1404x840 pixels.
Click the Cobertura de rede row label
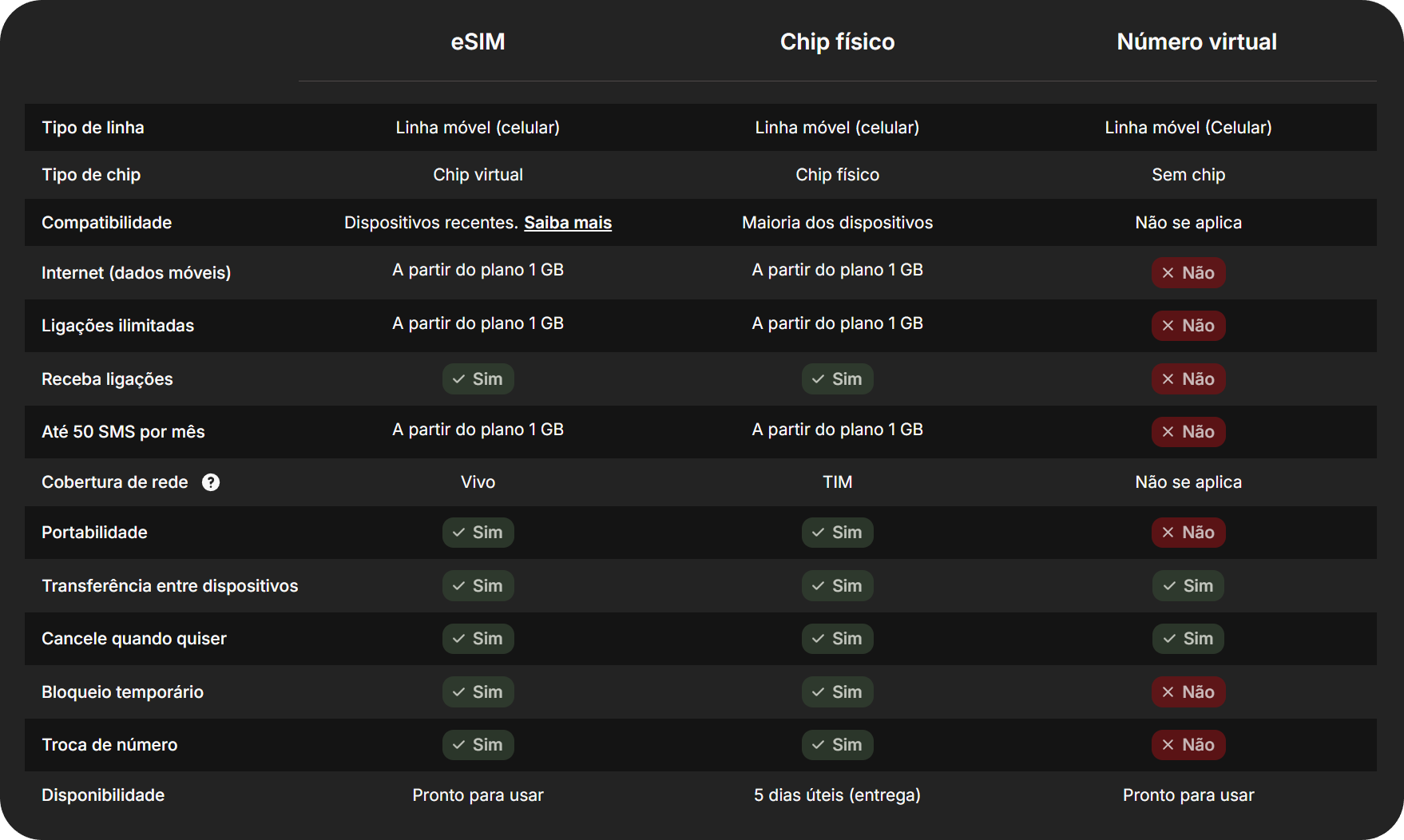[115, 482]
